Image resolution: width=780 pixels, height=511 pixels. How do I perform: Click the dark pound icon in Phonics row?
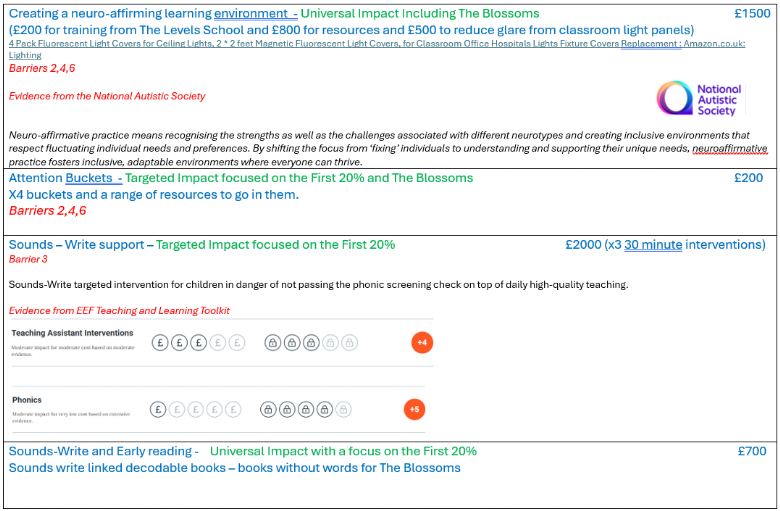[x=158, y=409]
